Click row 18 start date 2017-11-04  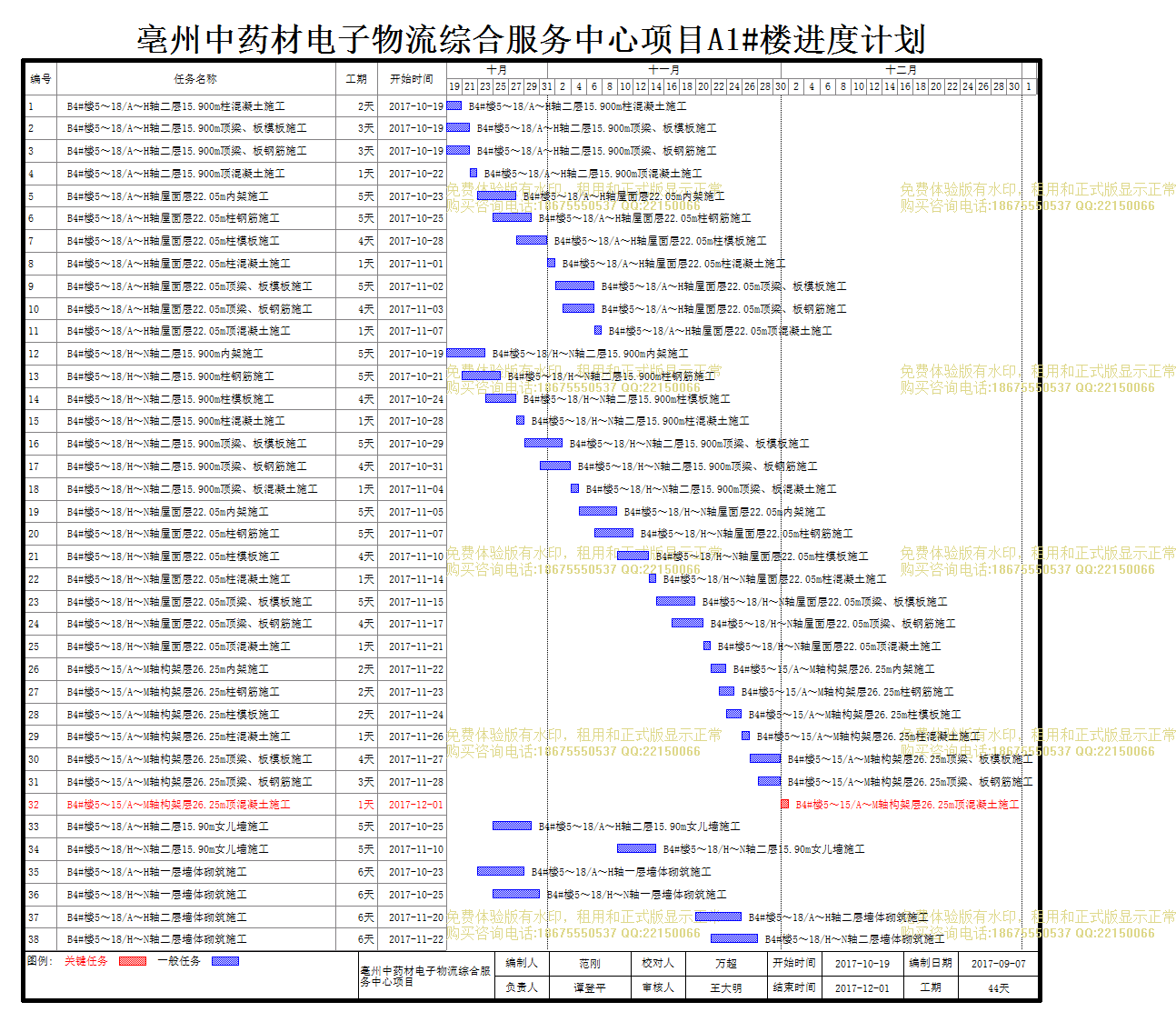click(416, 489)
